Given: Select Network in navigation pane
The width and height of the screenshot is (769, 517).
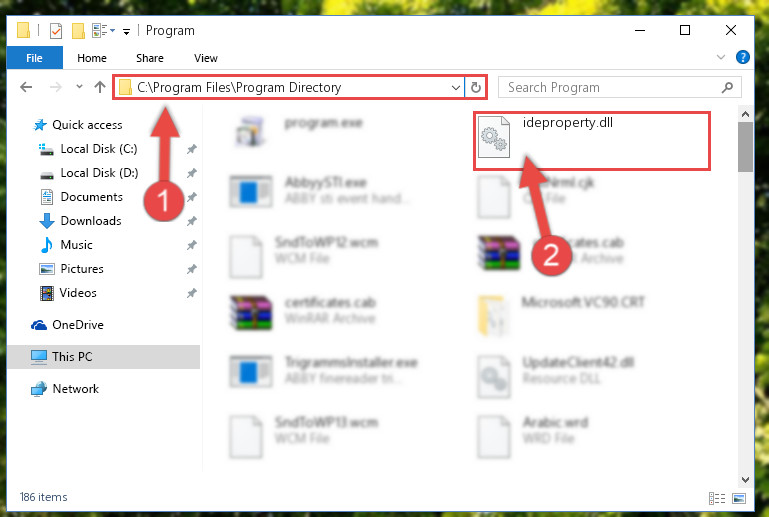Looking at the screenshot, I should click(75, 389).
